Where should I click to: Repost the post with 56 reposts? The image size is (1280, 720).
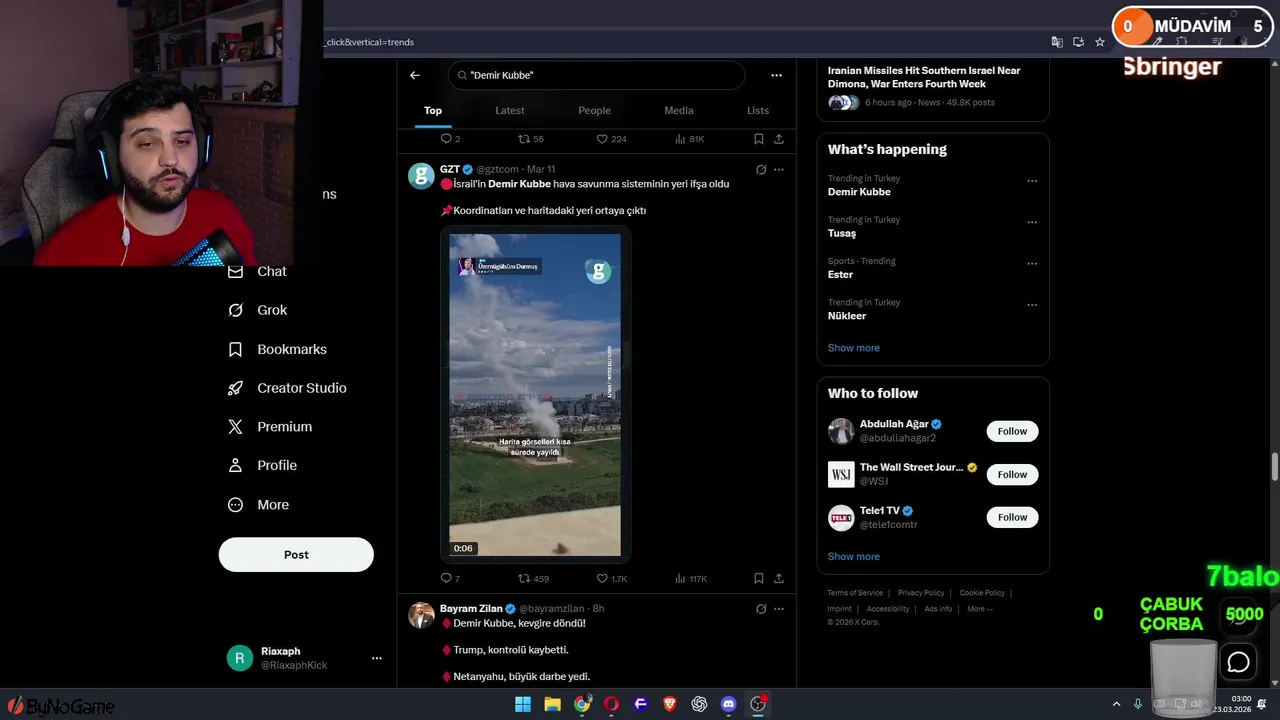pyautogui.click(x=531, y=139)
